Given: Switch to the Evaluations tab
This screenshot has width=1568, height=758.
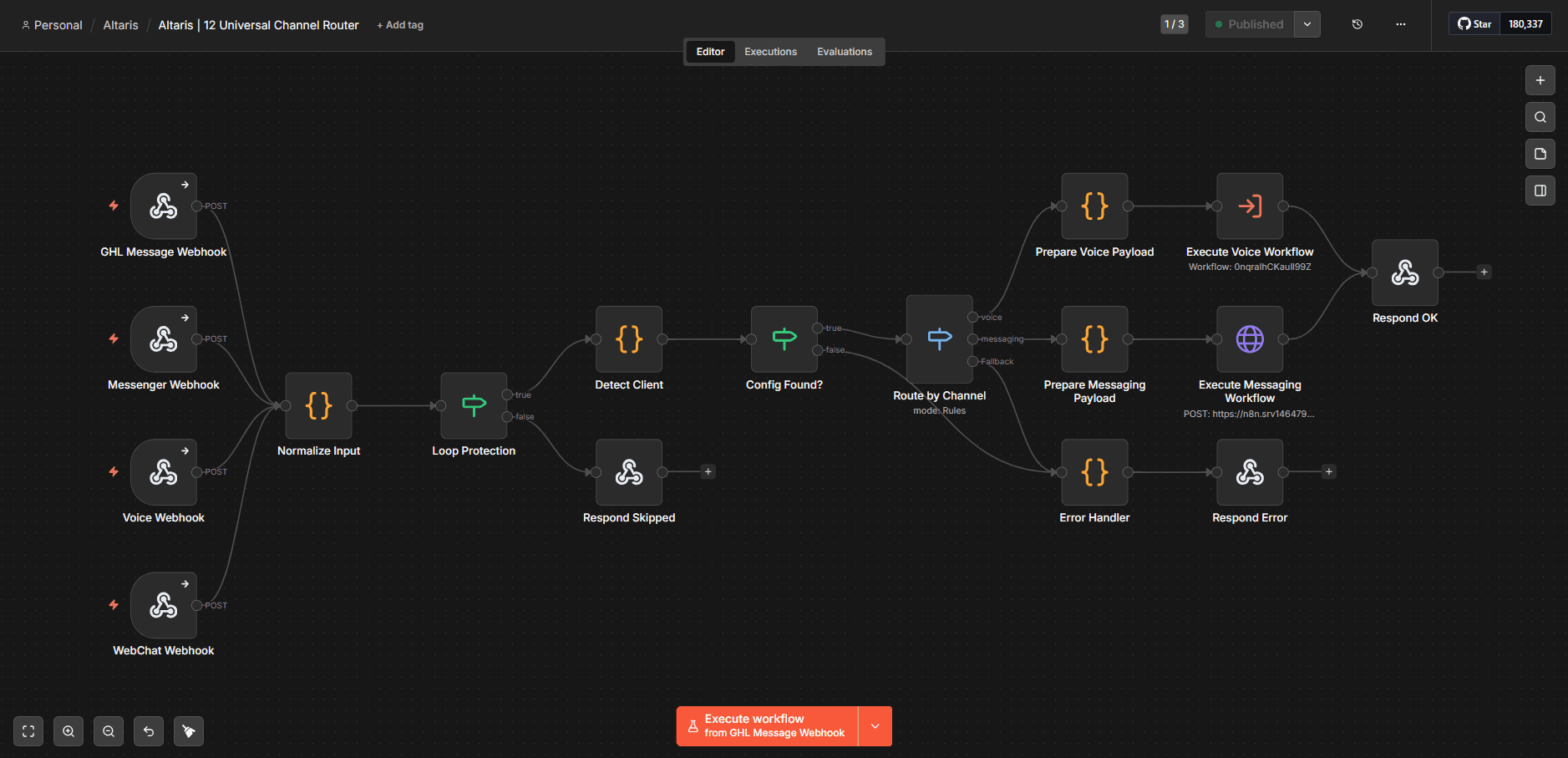Looking at the screenshot, I should [x=844, y=51].
